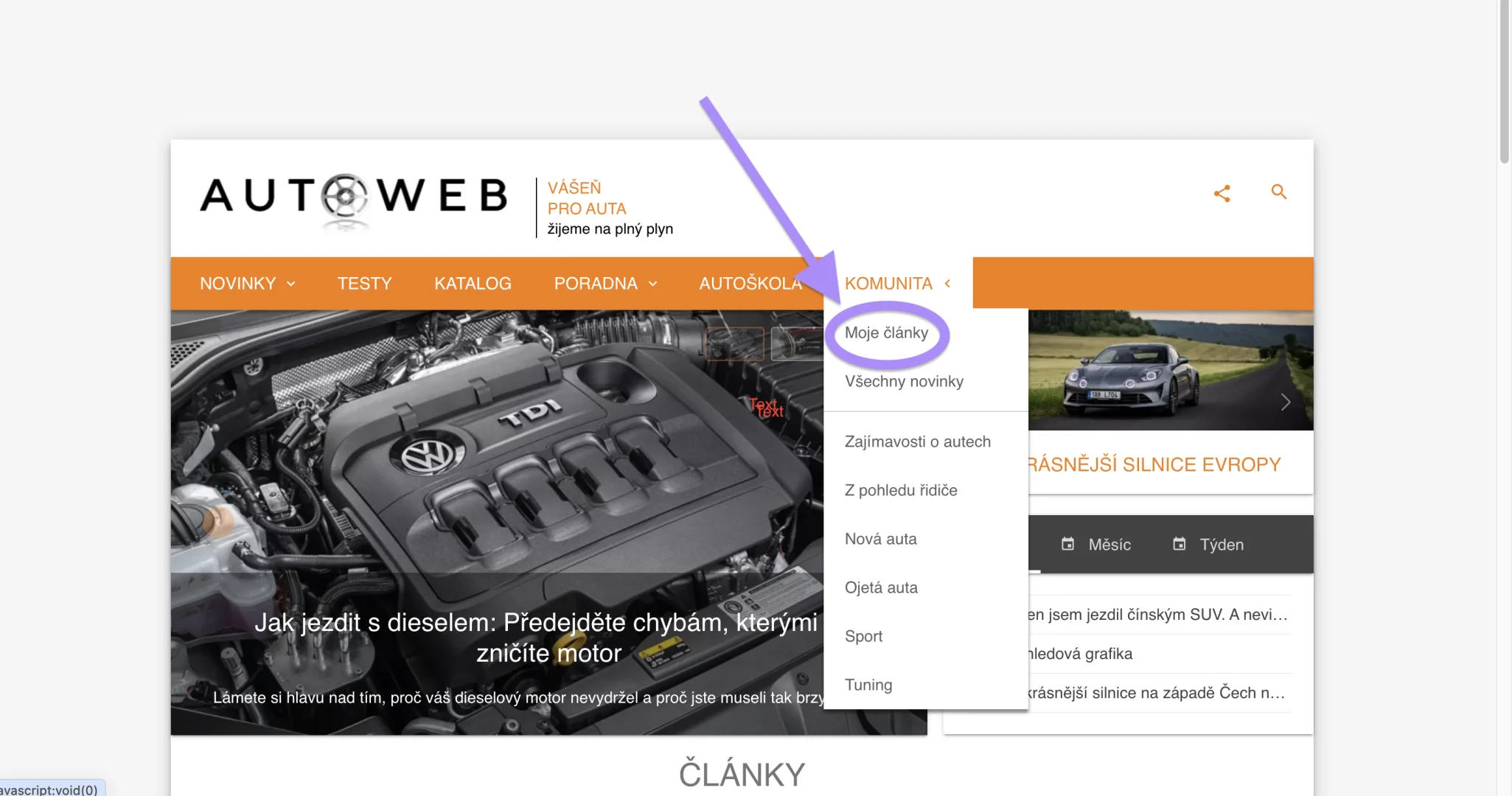This screenshot has height=796, width=1512.
Task: Expand the PORADNA dropdown chevron
Action: pos(652,284)
